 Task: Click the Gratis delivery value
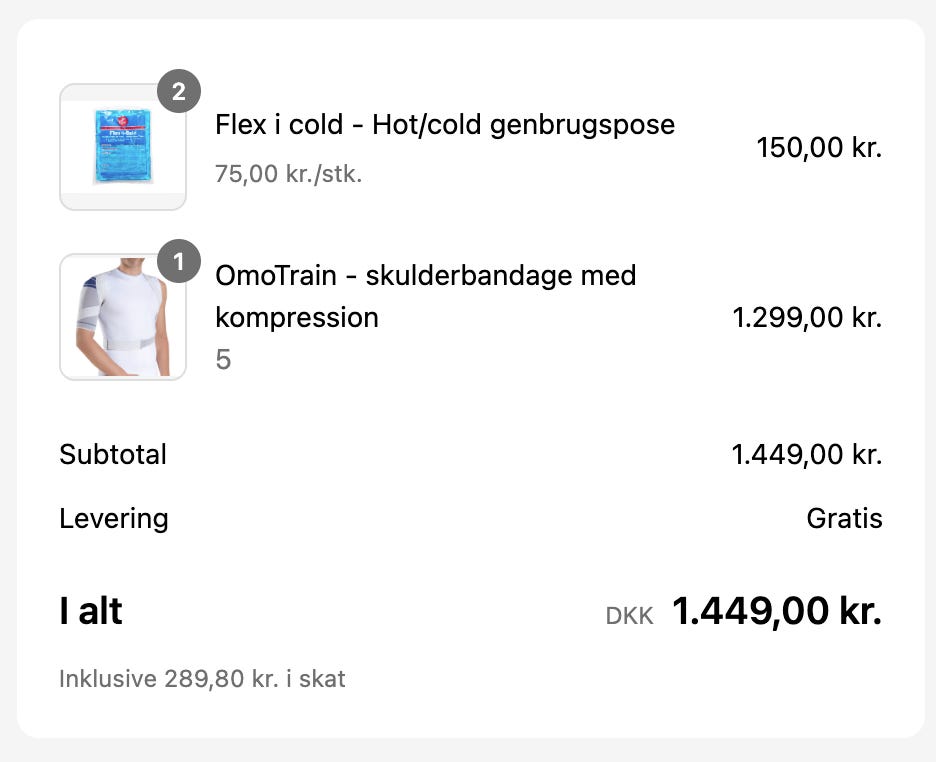coord(844,519)
